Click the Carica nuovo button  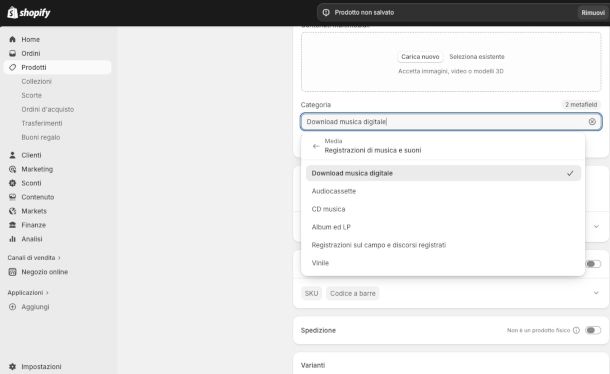[420, 57]
